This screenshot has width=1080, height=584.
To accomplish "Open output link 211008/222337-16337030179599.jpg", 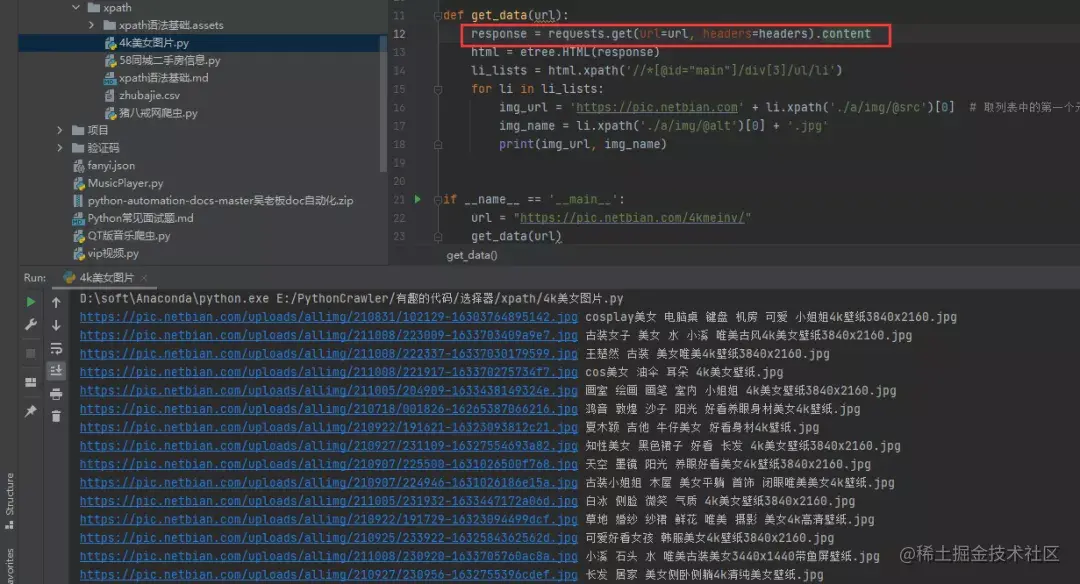I will click(329, 354).
